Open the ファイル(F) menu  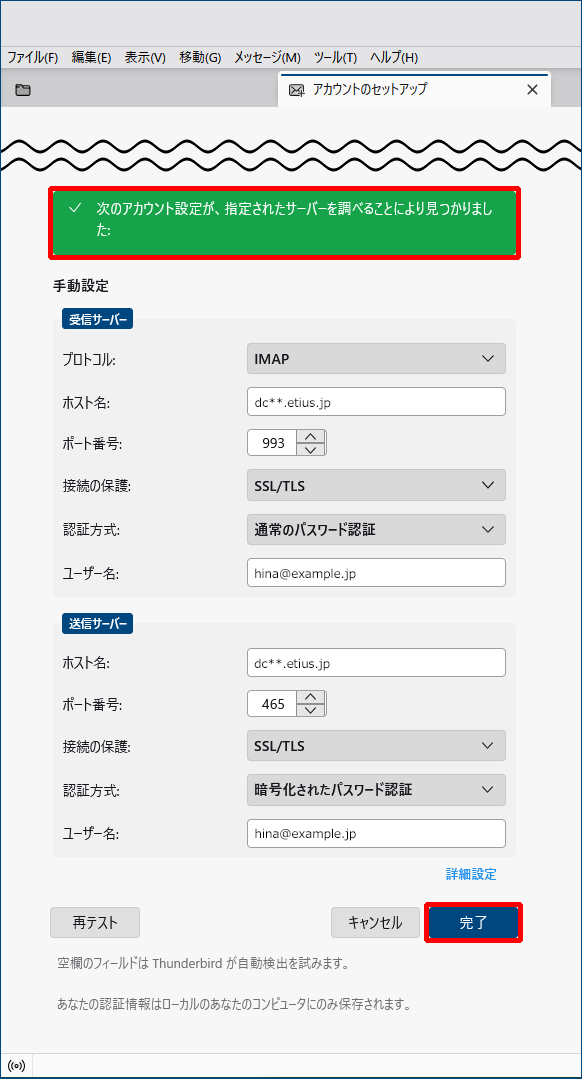point(32,58)
